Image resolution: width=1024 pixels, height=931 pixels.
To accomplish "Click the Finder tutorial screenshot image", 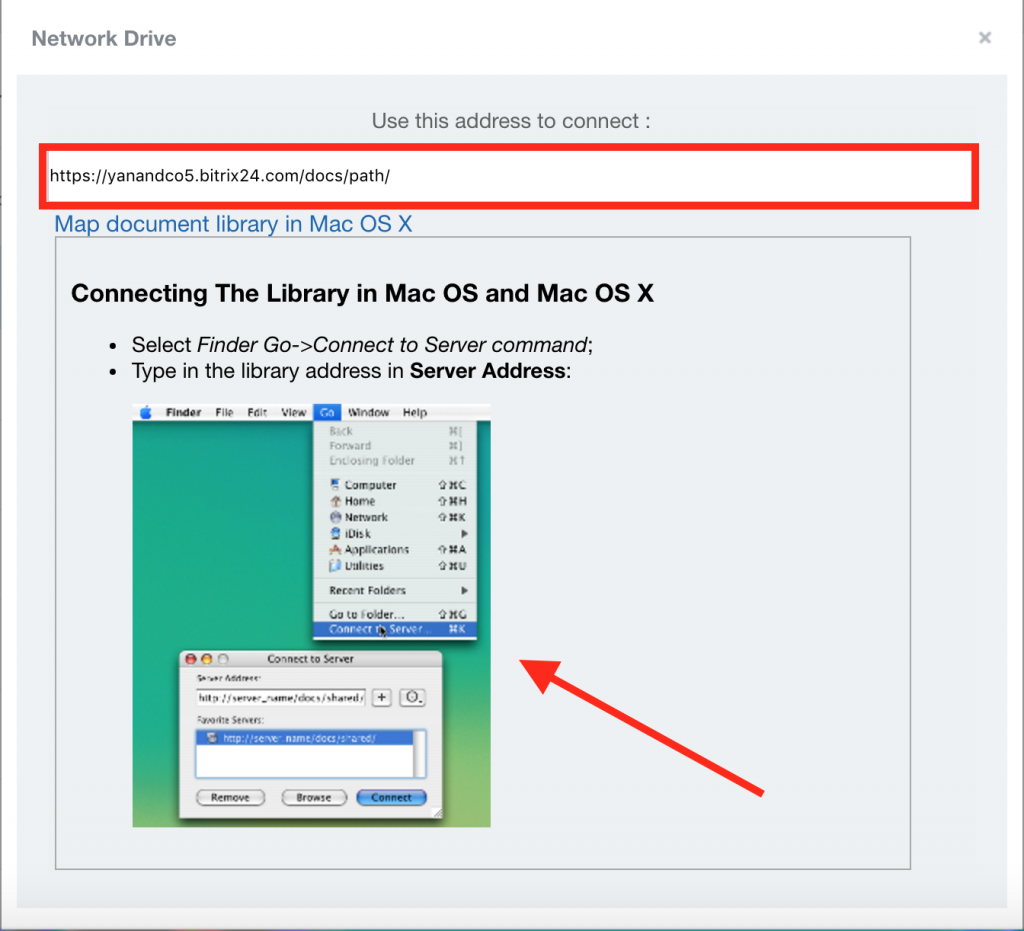I will click(x=312, y=616).
